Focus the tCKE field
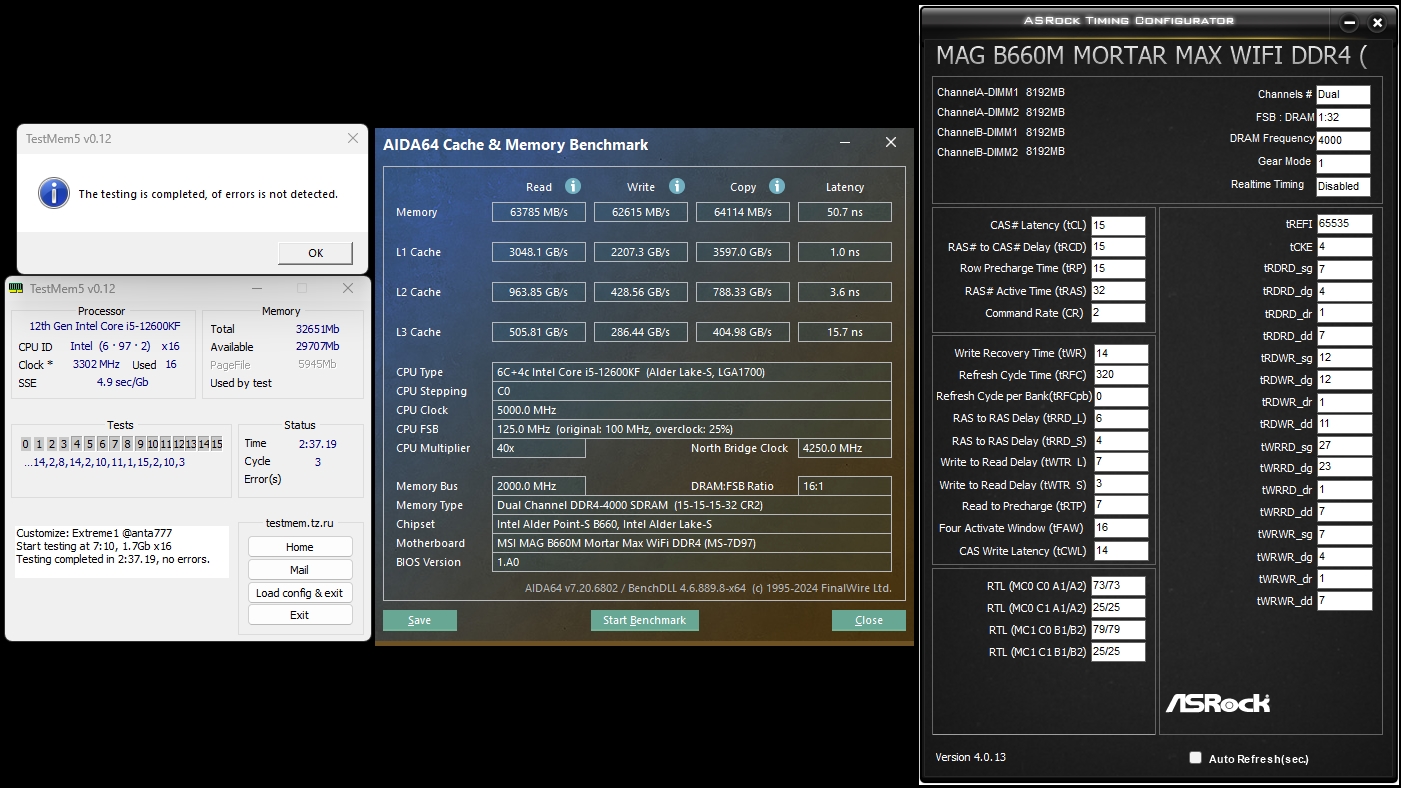This screenshot has height=788, width=1401. [1344, 247]
